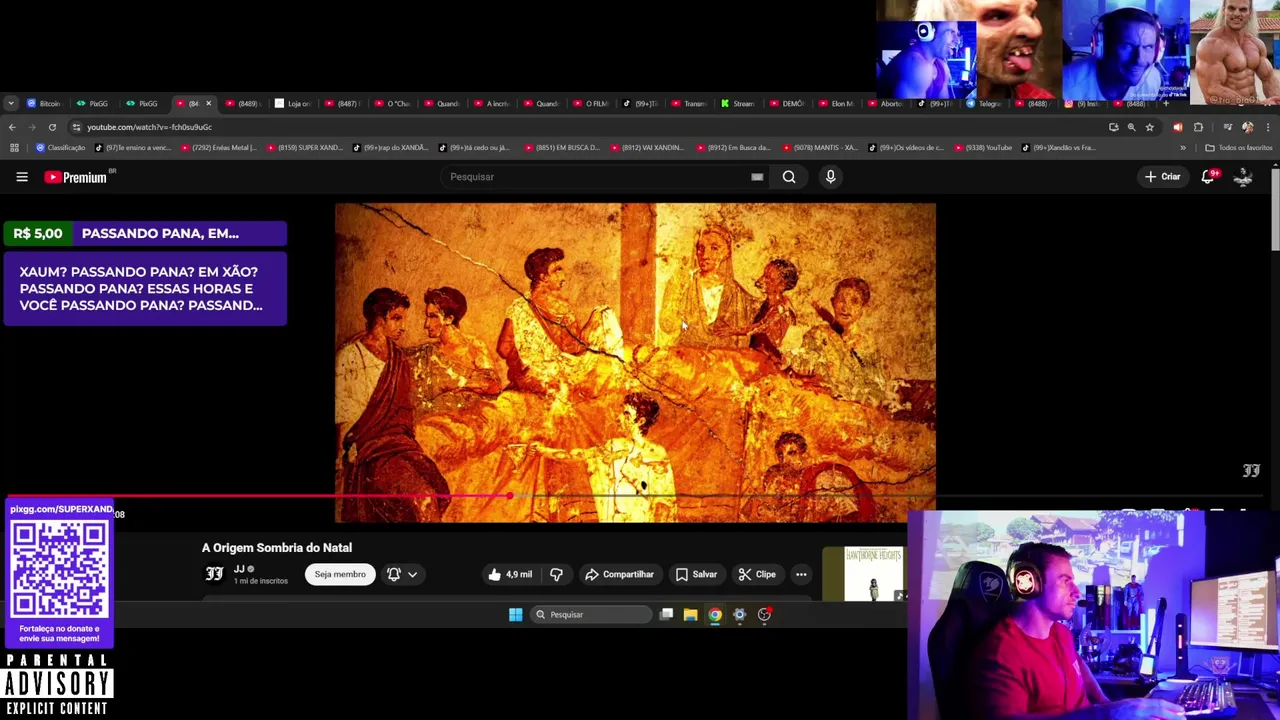Bookmark this page with the star icon
Screen dimensions: 1280x720
coord(1149,127)
